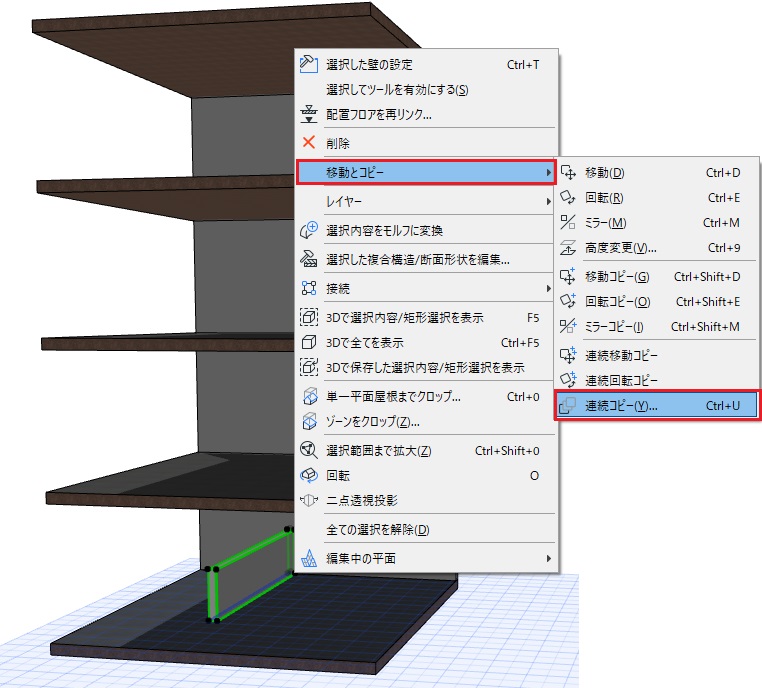This screenshot has width=762, height=688.
Task: Select 回転(R) in the submenu
Action: pyautogui.click(x=657, y=198)
